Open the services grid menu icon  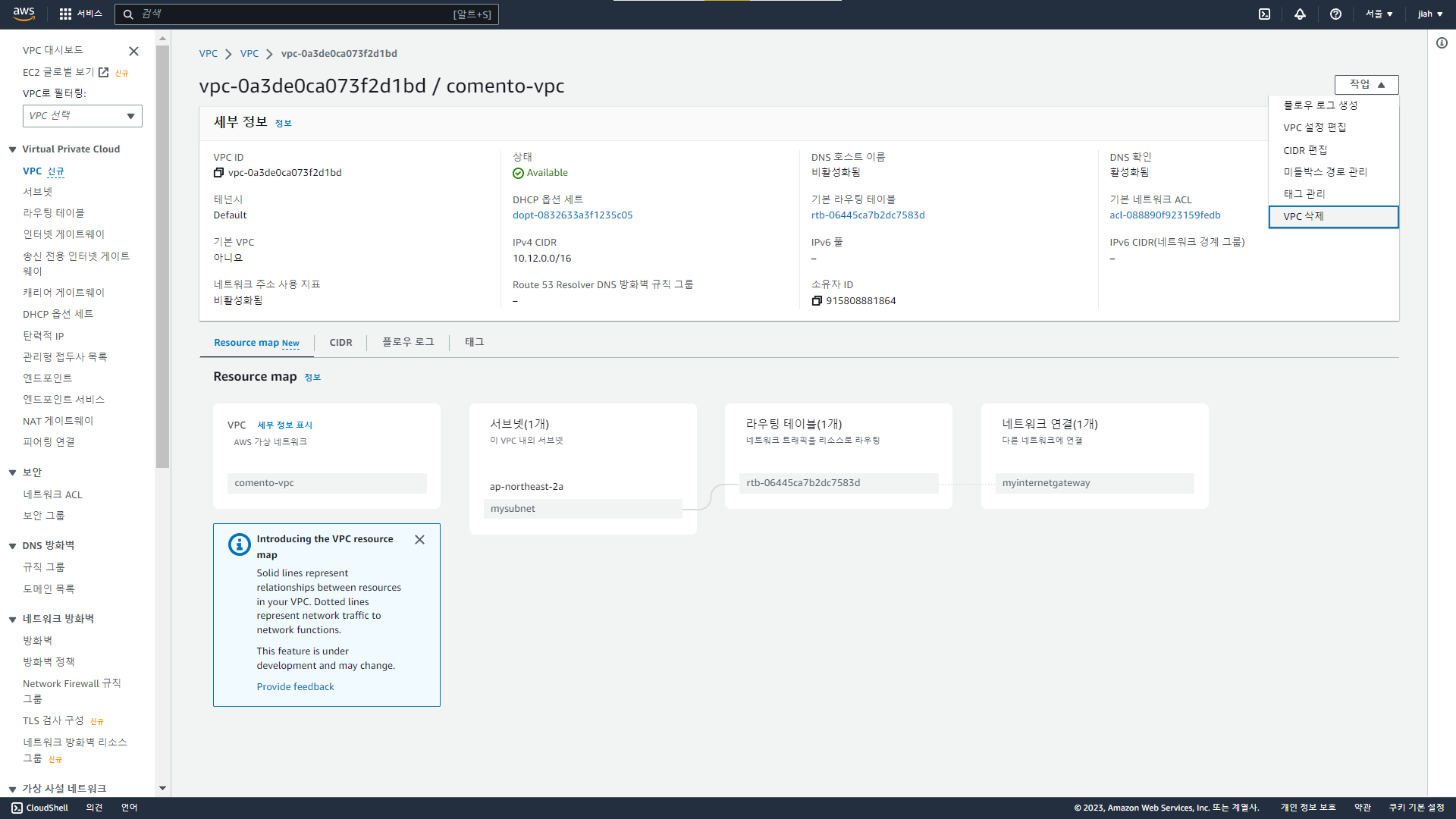[x=65, y=14]
